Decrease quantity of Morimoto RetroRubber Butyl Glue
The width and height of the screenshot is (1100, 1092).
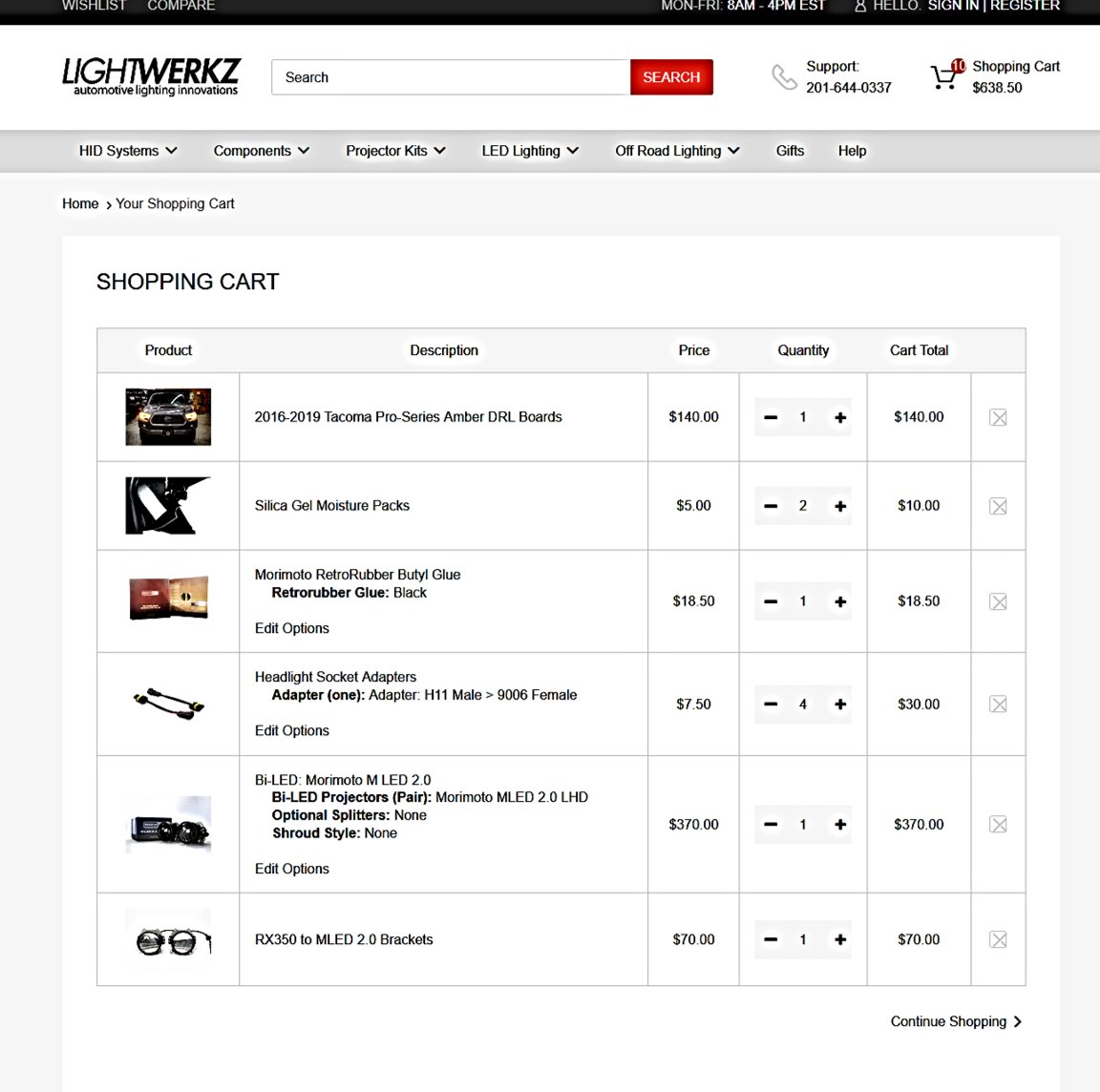(771, 601)
